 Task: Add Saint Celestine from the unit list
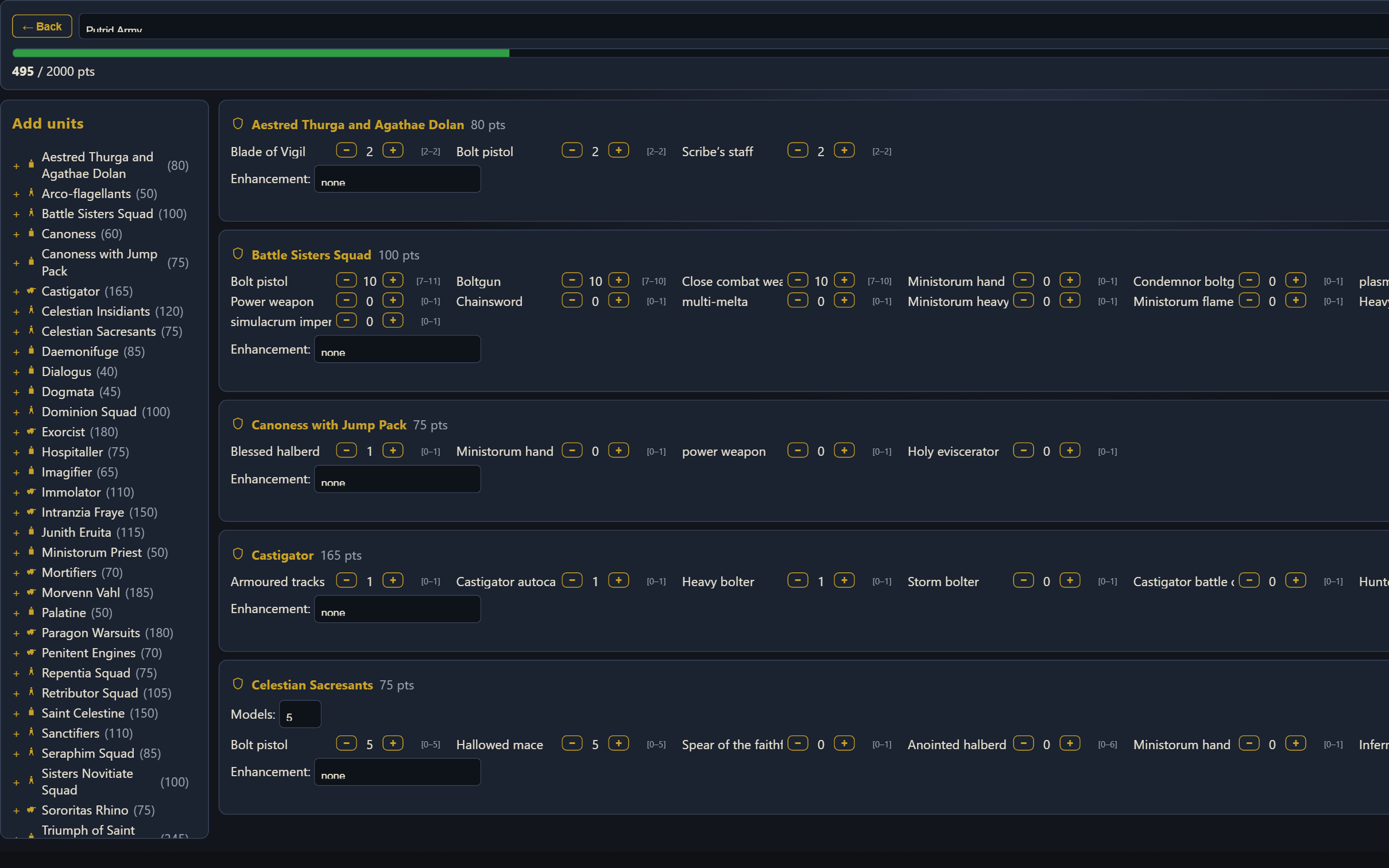(16, 714)
